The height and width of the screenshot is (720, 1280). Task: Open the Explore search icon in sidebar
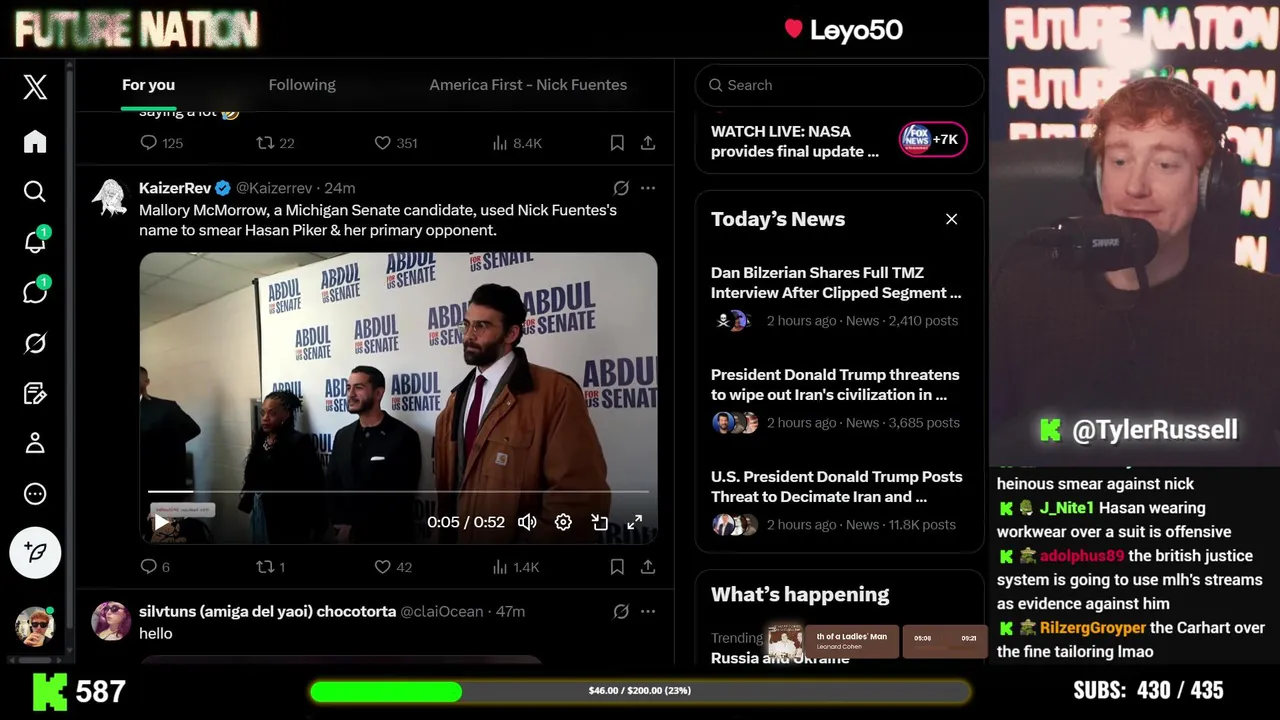(x=35, y=191)
